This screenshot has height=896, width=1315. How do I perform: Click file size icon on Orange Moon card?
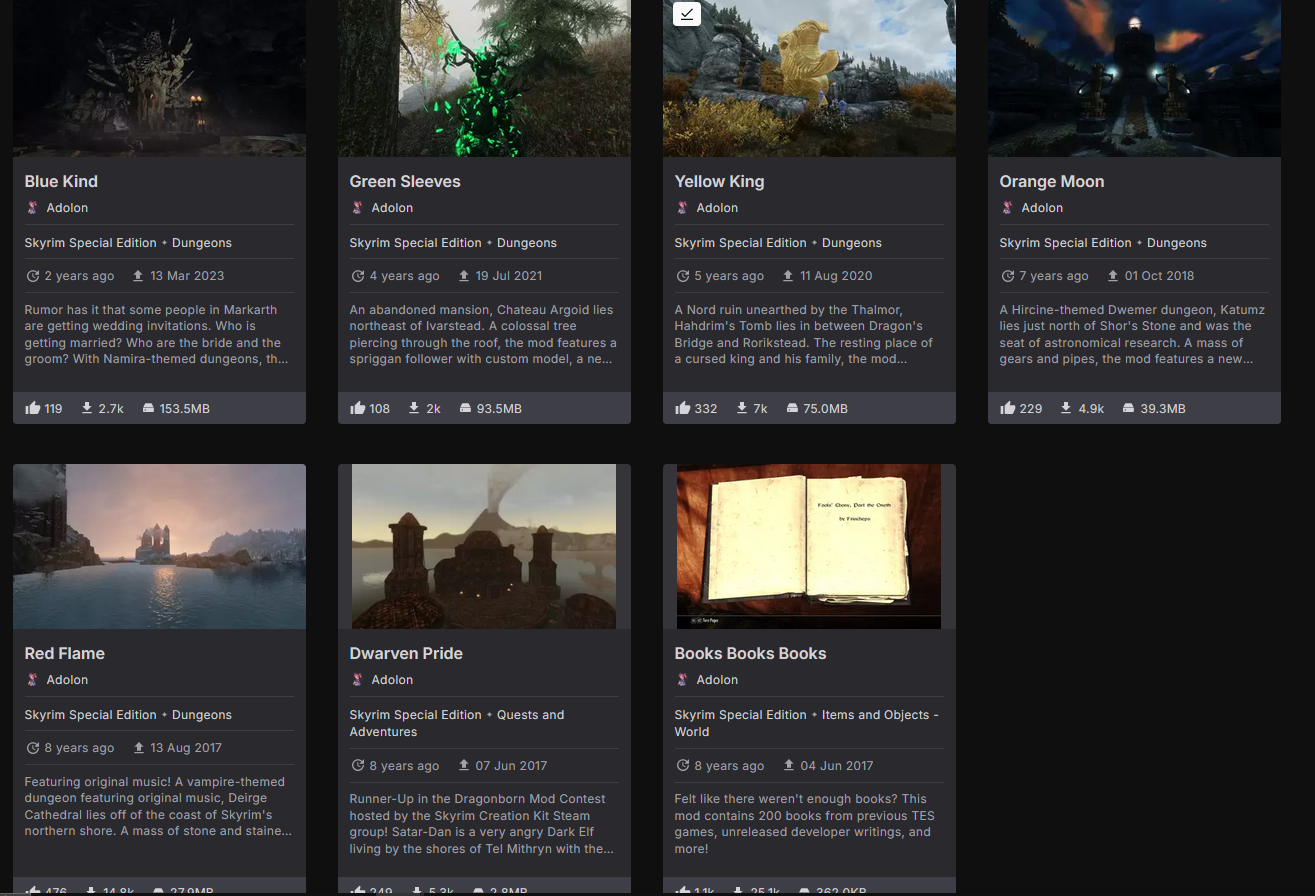point(1128,408)
